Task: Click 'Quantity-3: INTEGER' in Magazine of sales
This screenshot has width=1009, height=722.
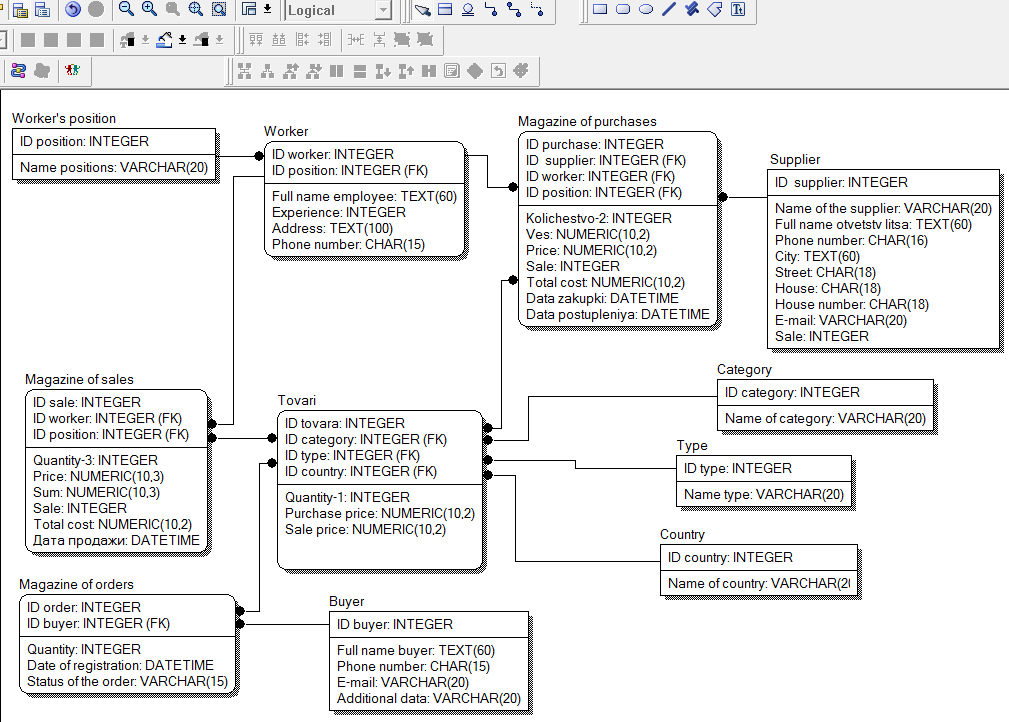Action: point(95,460)
